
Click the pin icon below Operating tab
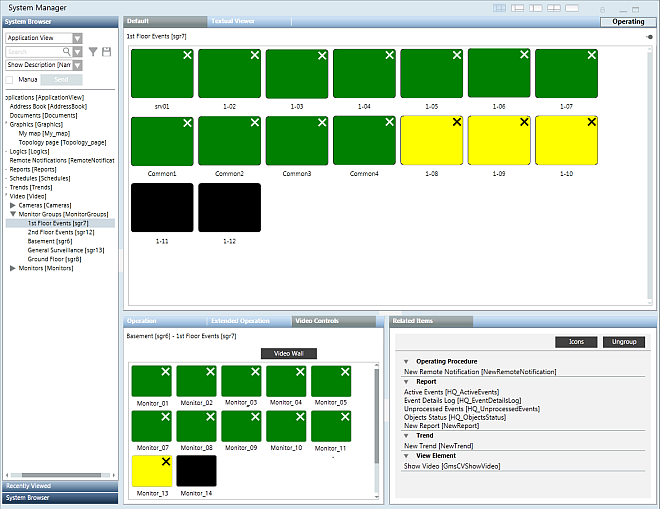[649, 36]
